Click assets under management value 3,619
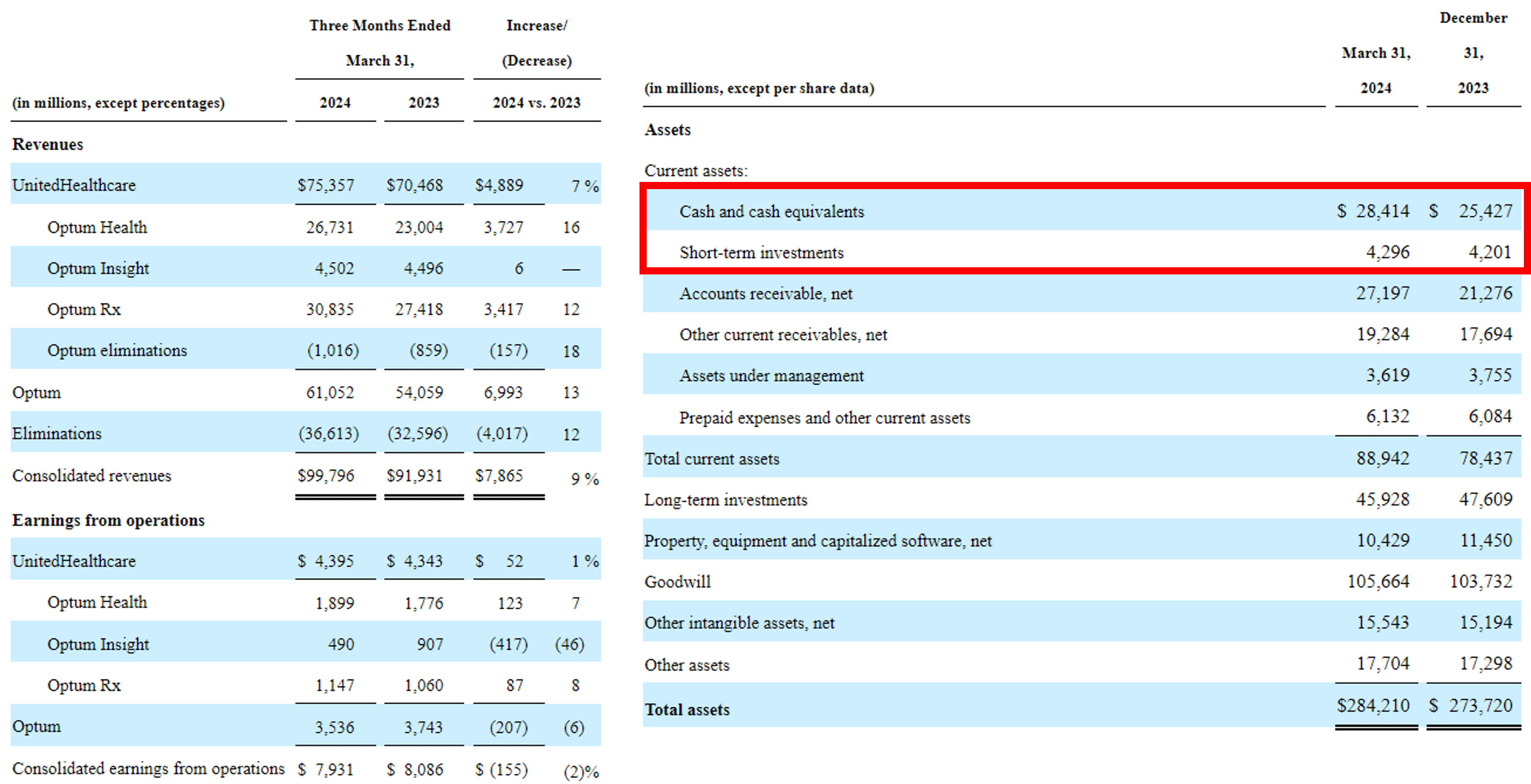This screenshot has height=784, width=1531. click(x=1388, y=375)
